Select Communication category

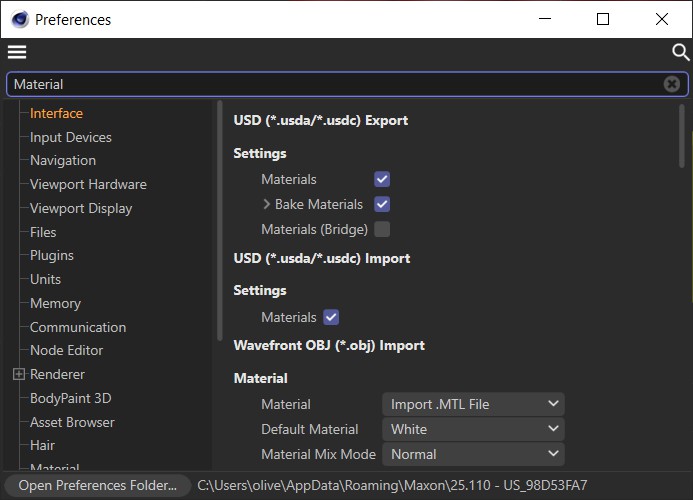78,327
